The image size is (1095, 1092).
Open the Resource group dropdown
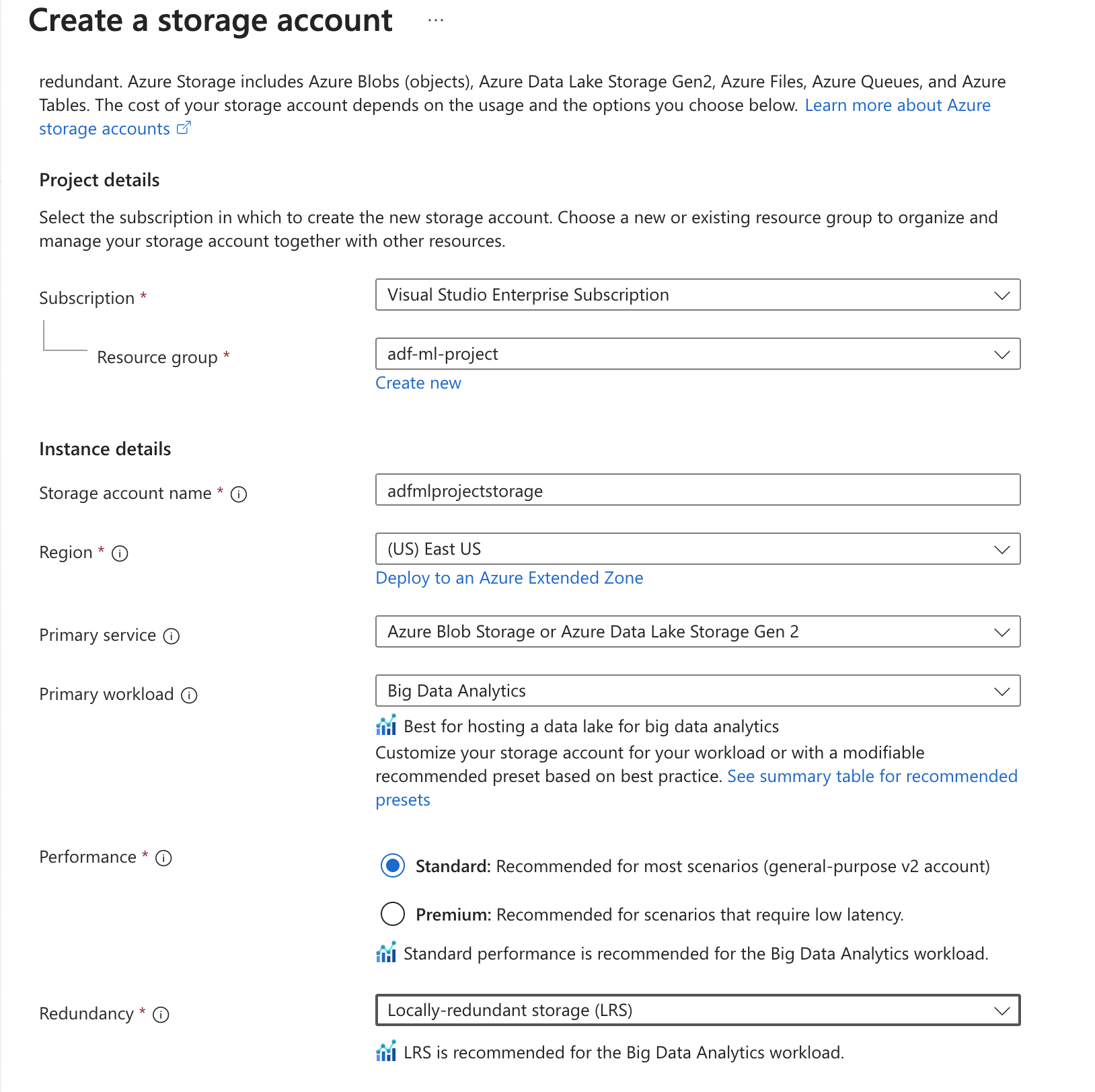point(697,354)
